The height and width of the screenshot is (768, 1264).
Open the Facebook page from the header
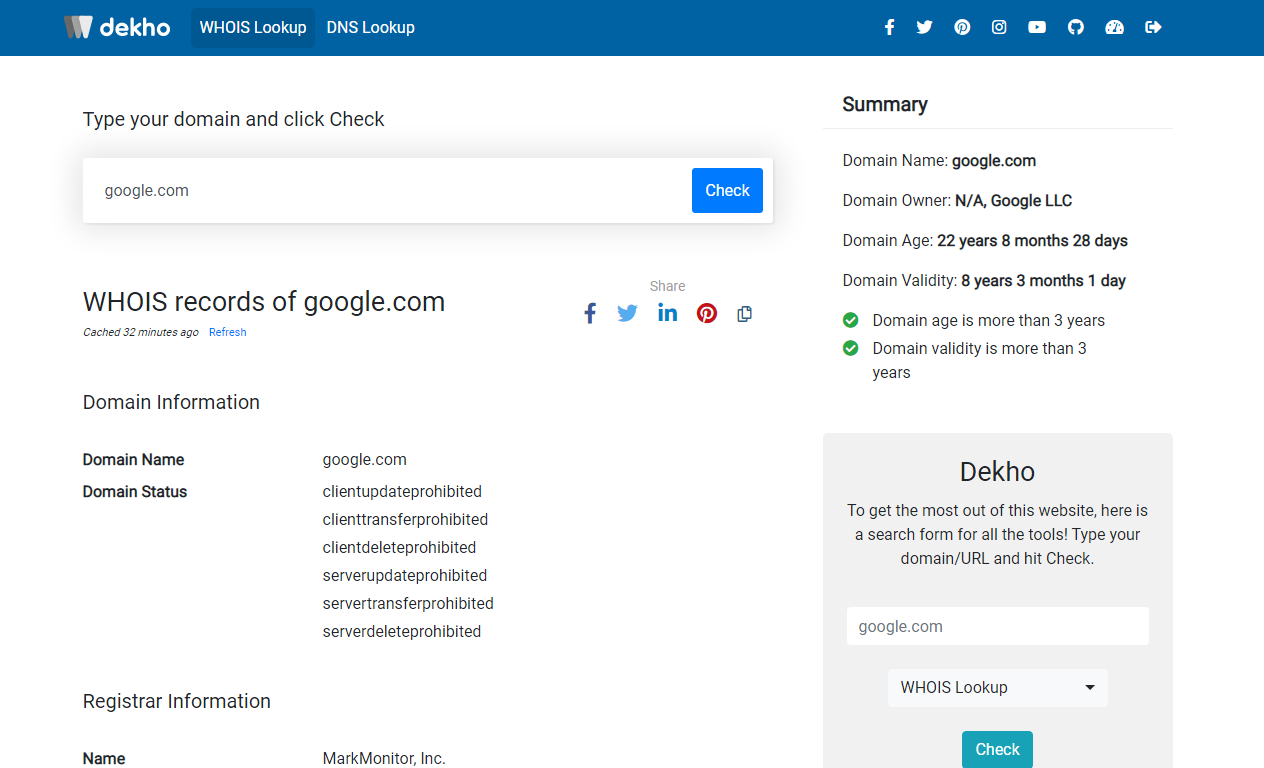(889, 27)
